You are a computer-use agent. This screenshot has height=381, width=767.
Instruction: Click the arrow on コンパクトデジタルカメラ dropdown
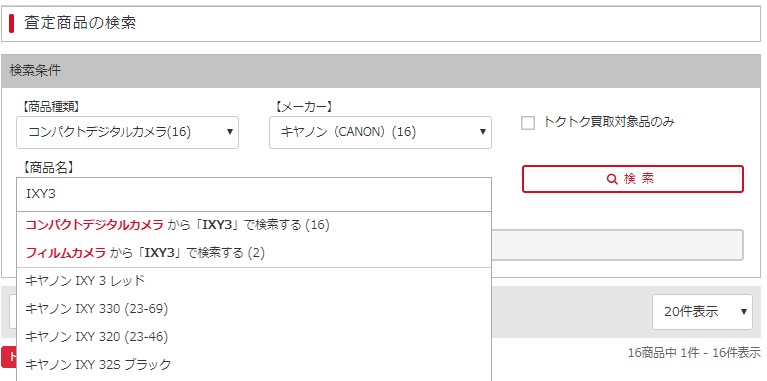point(230,132)
